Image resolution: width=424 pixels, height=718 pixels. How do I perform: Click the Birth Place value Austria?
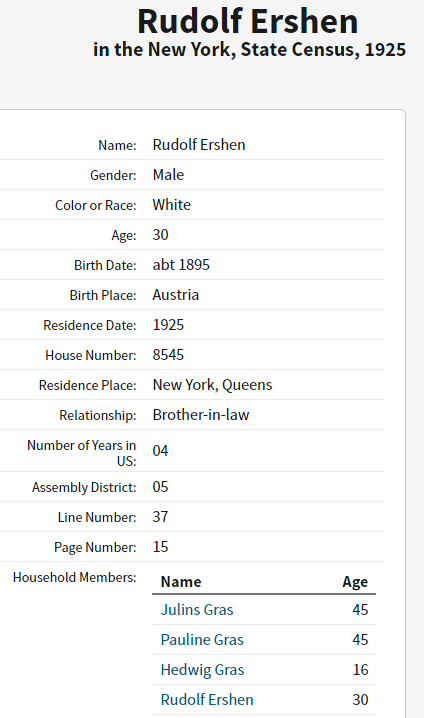175,294
